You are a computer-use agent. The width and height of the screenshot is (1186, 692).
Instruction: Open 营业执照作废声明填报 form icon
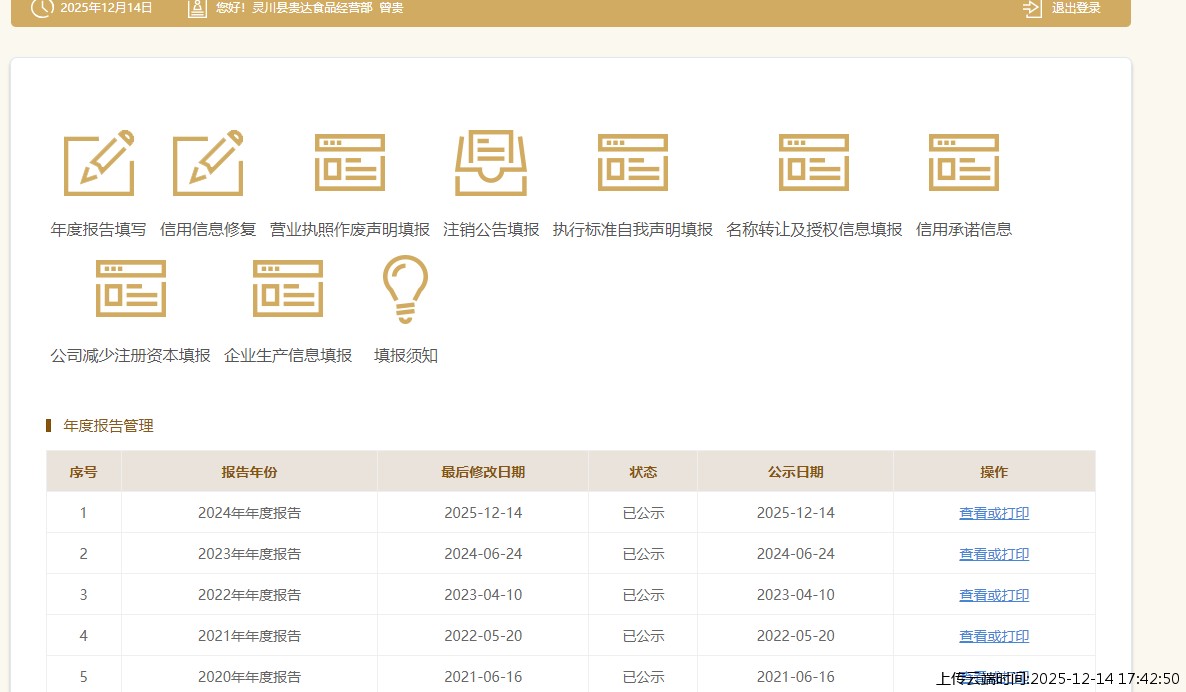tap(350, 163)
